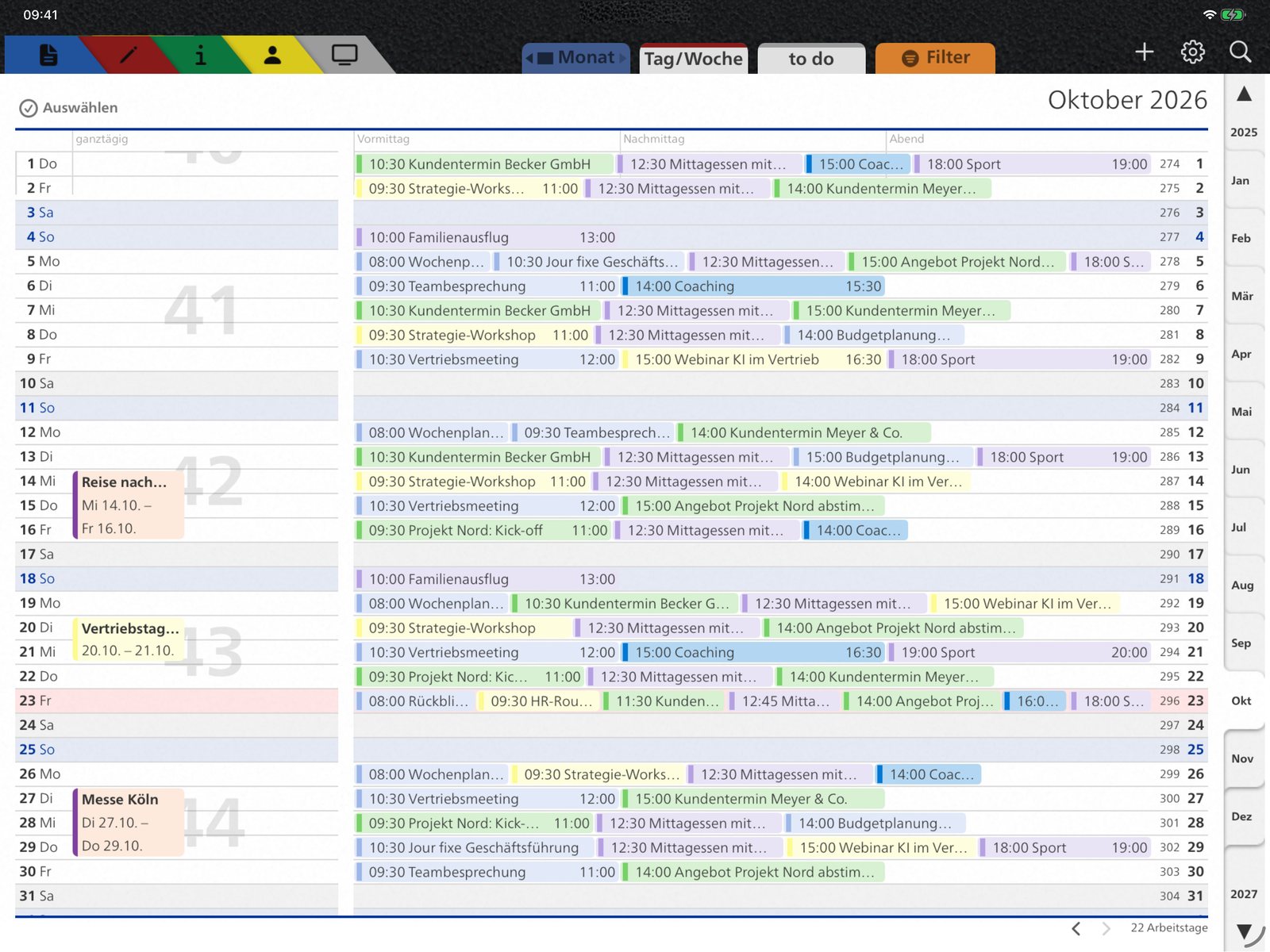Go to previous year with up arrow
Screen dimensions: 1270x952
click(1244, 94)
